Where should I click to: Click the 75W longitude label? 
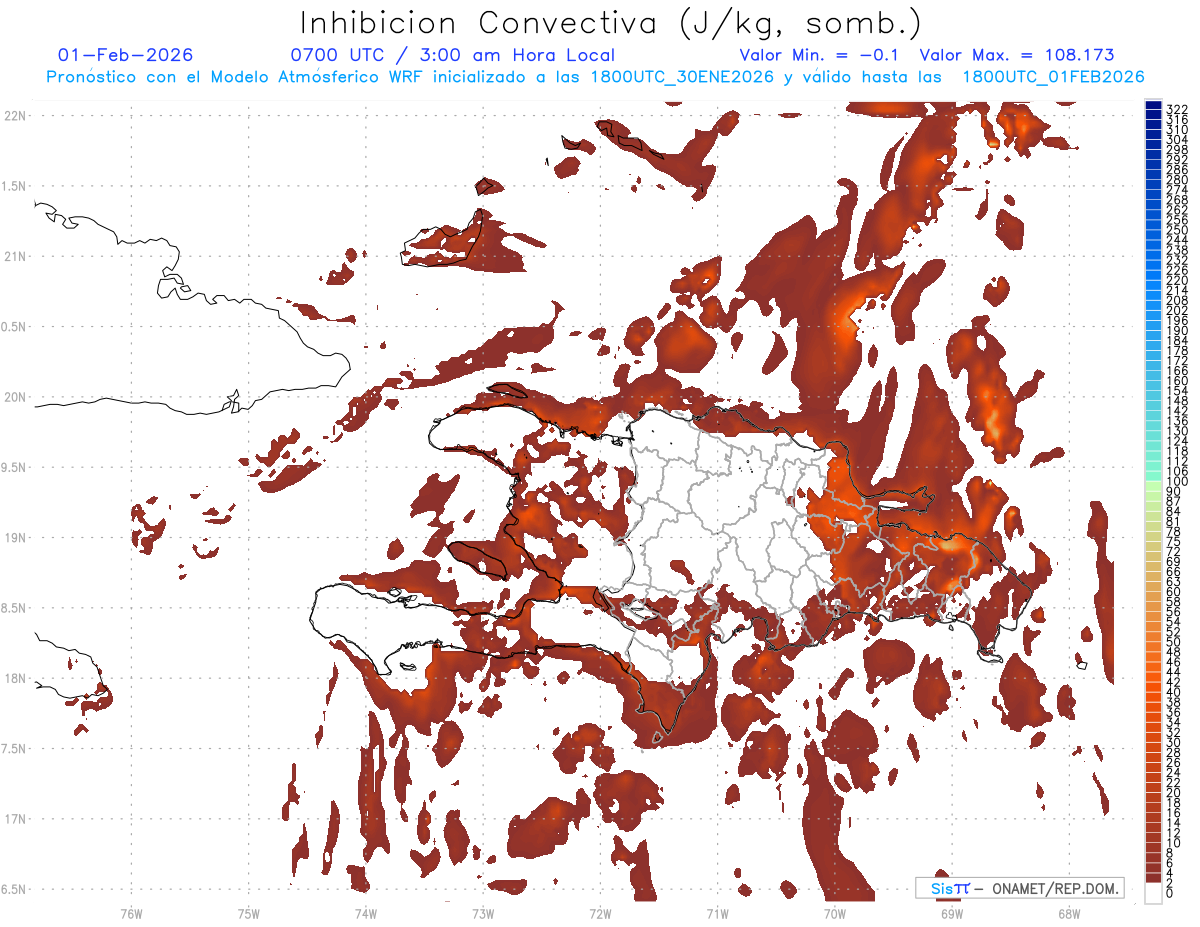pyautogui.click(x=249, y=913)
